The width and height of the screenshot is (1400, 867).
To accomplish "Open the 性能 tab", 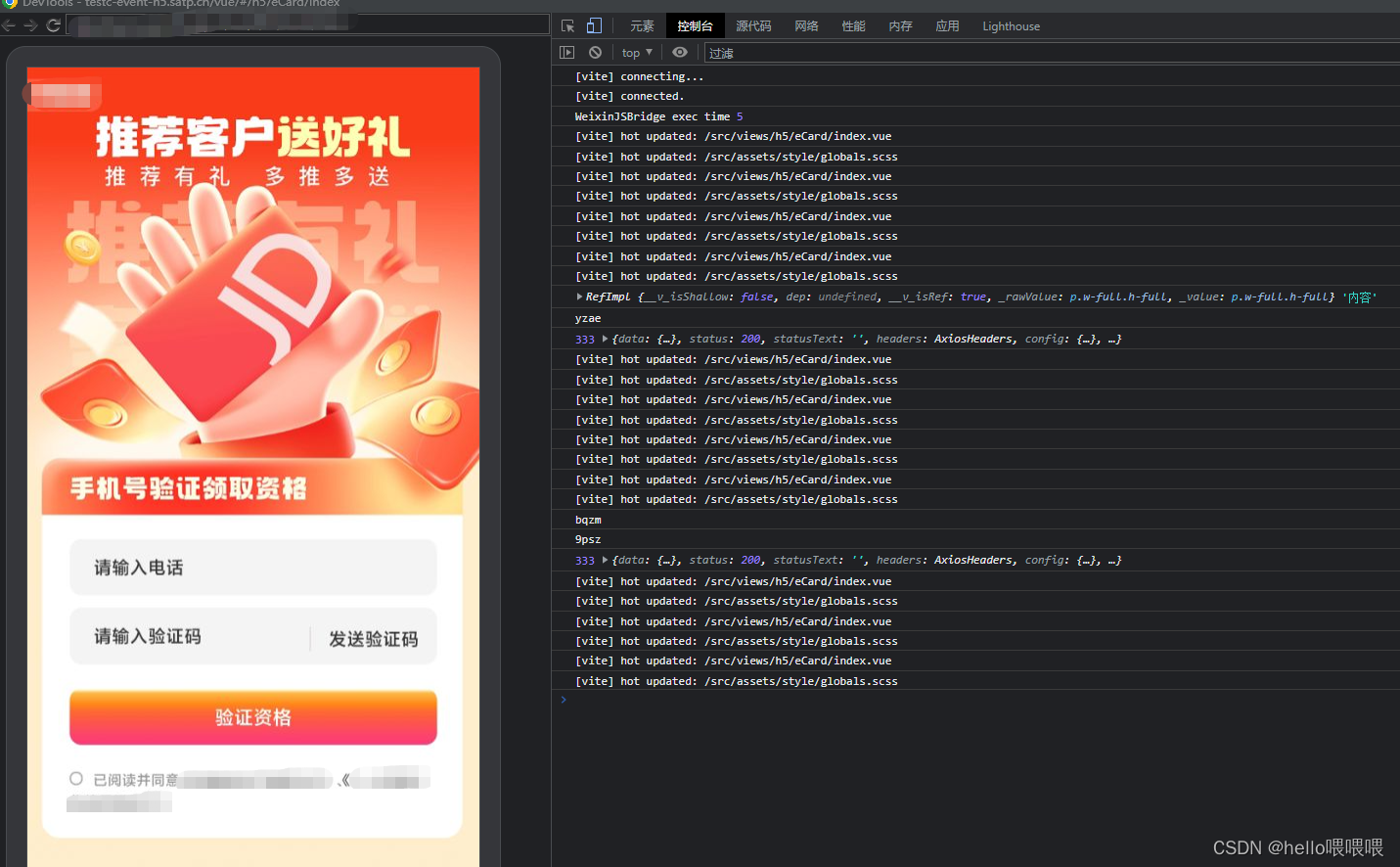I will coord(853,26).
